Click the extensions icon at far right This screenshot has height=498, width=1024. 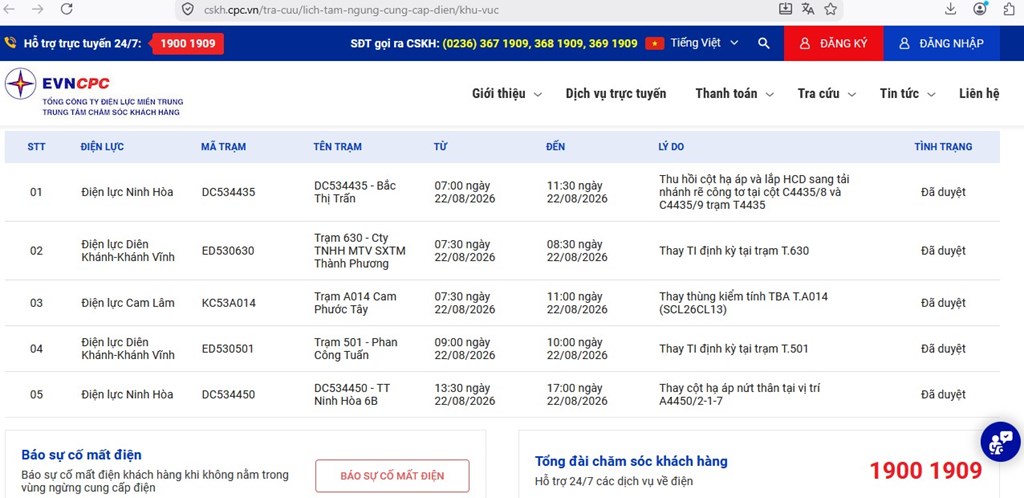click(x=1010, y=9)
